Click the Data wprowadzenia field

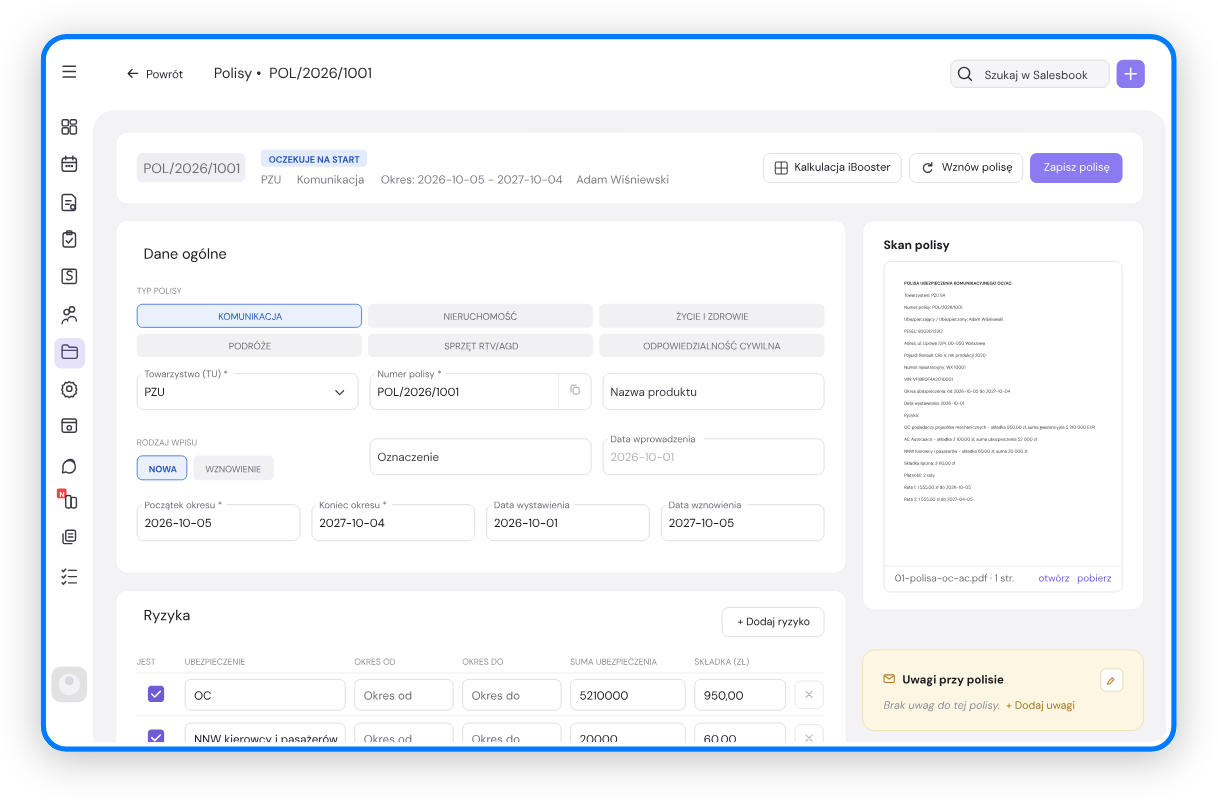click(x=713, y=456)
